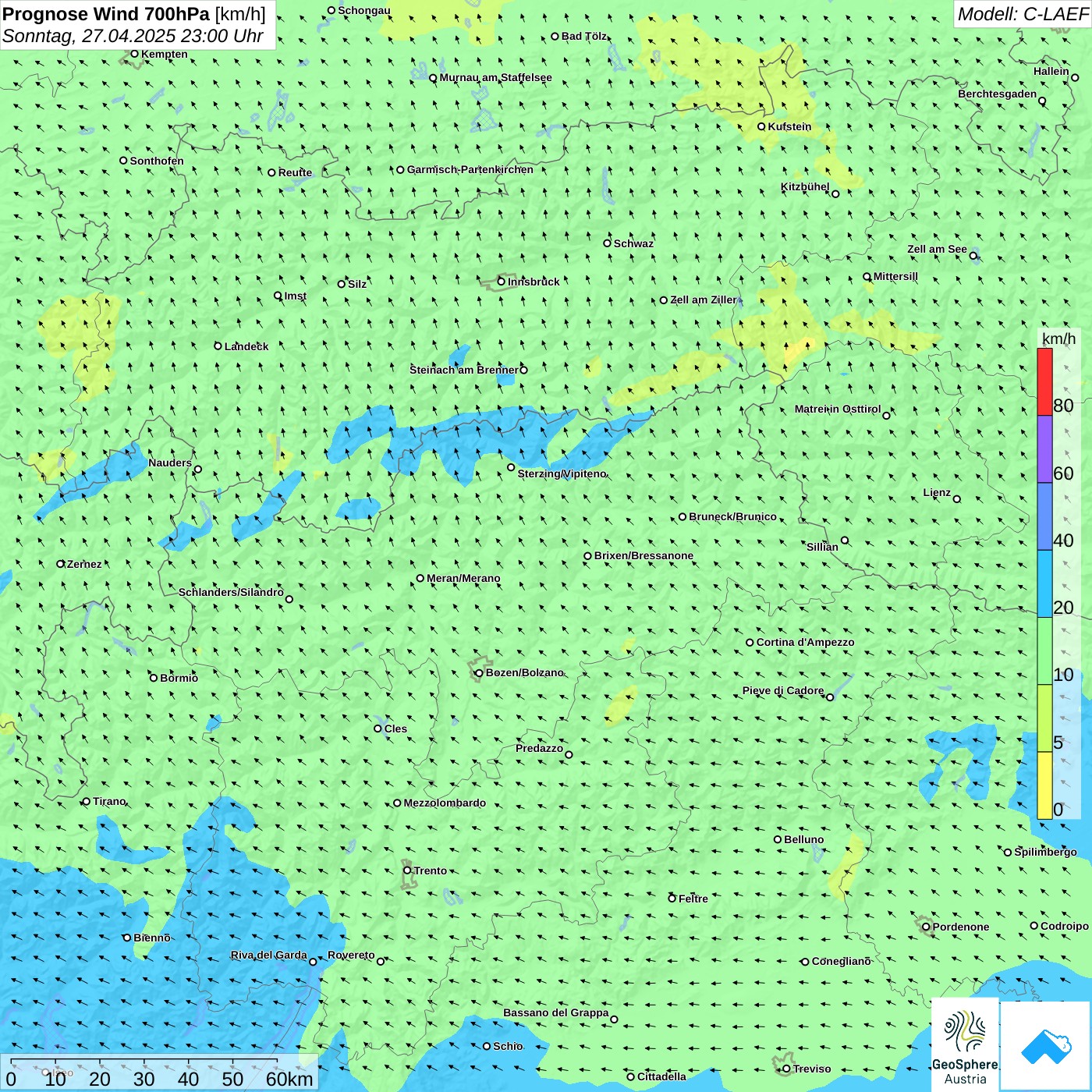Click the Zell am Ziller label
Image resolution: width=1092 pixels, height=1092 pixels.
pos(703,300)
